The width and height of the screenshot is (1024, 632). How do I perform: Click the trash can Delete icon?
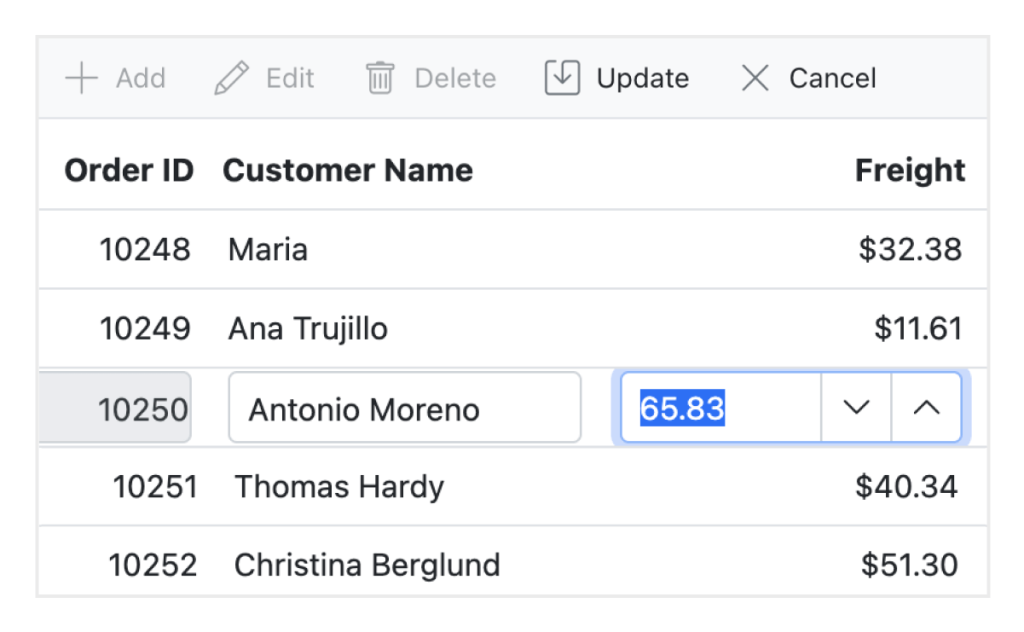pyautogui.click(x=380, y=78)
